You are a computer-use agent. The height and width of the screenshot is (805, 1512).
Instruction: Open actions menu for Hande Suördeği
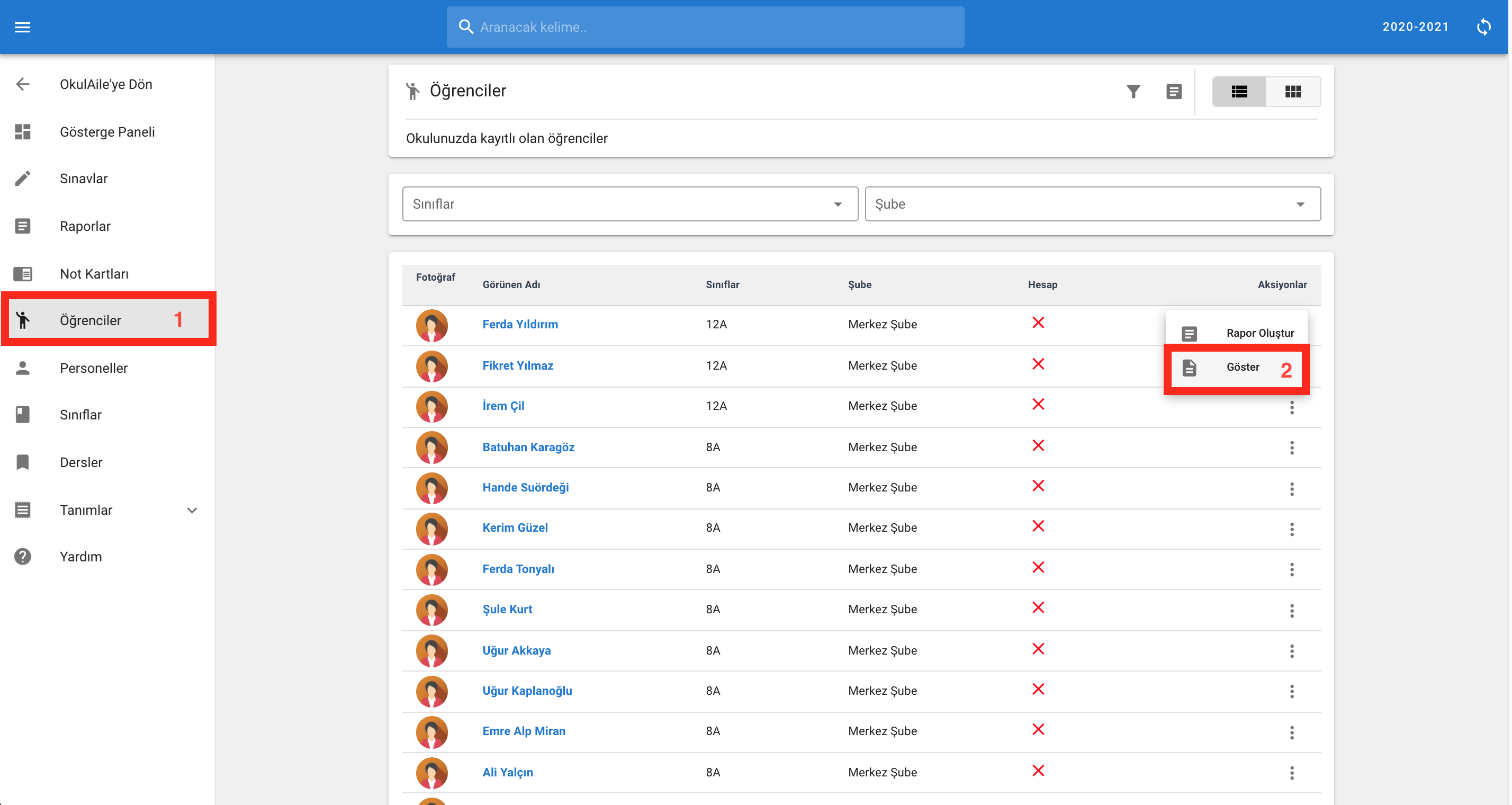(1291, 488)
